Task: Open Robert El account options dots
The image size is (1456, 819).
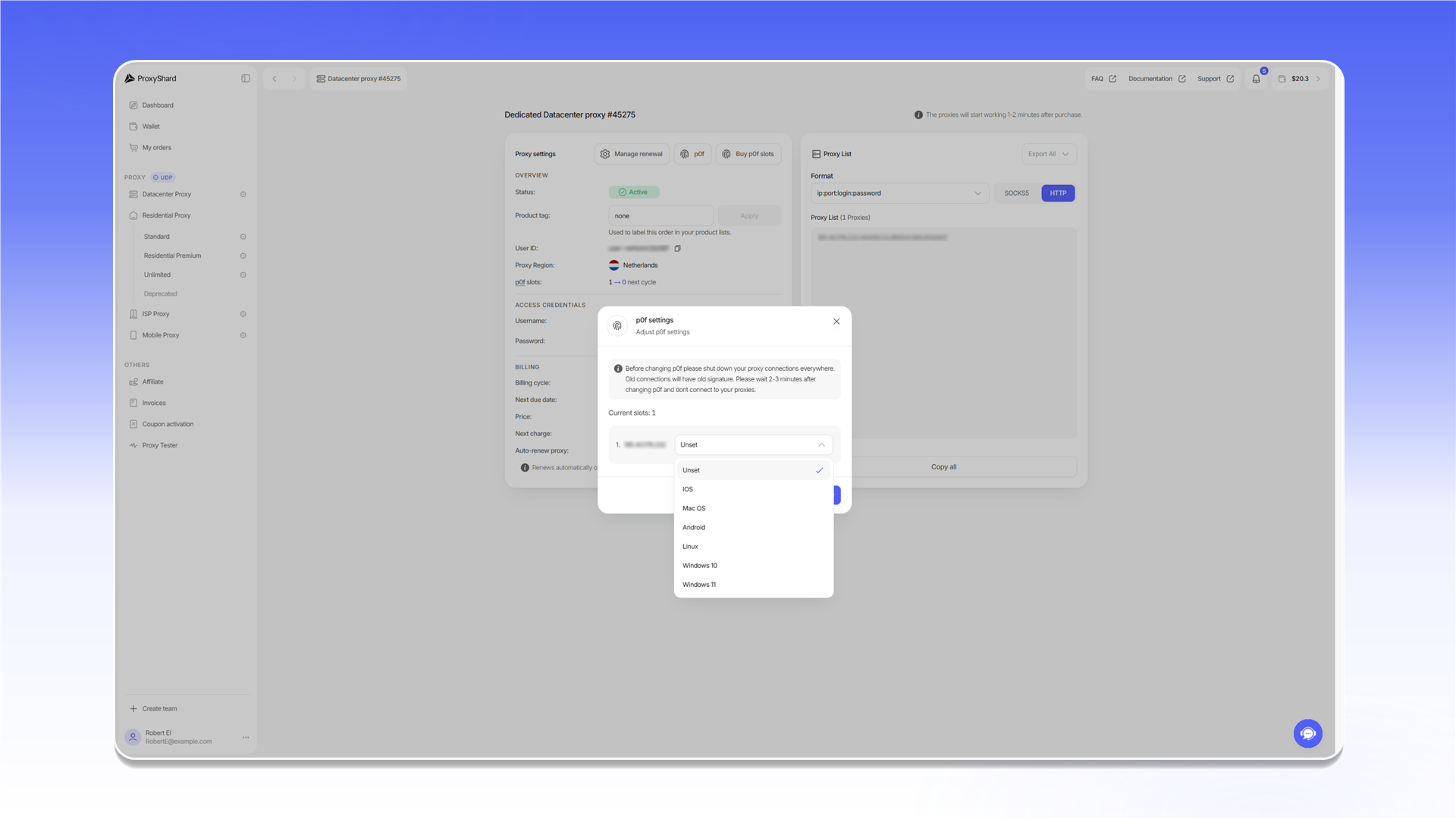Action: click(246, 737)
